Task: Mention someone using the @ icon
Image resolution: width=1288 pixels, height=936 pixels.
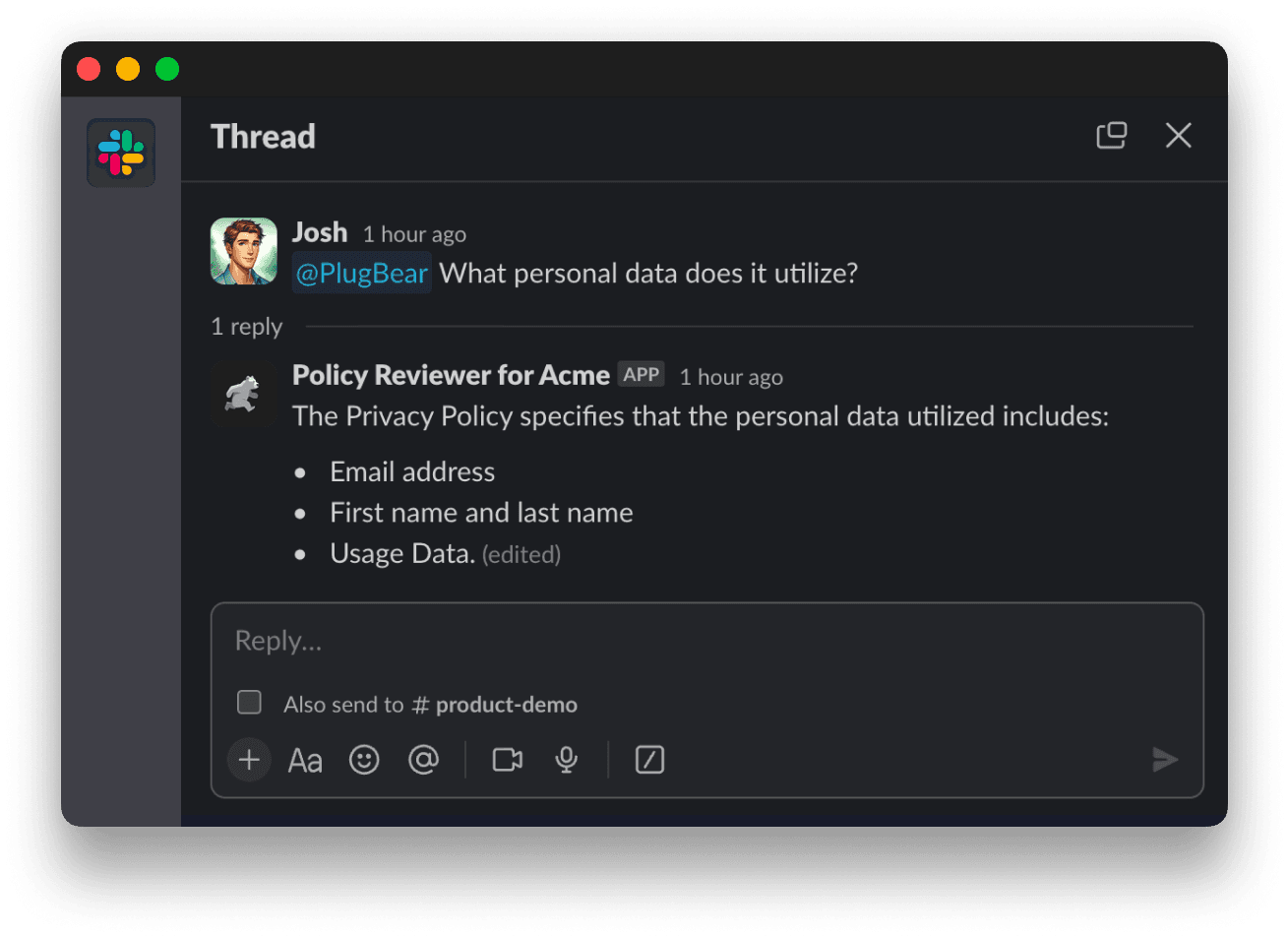Action: 423,759
